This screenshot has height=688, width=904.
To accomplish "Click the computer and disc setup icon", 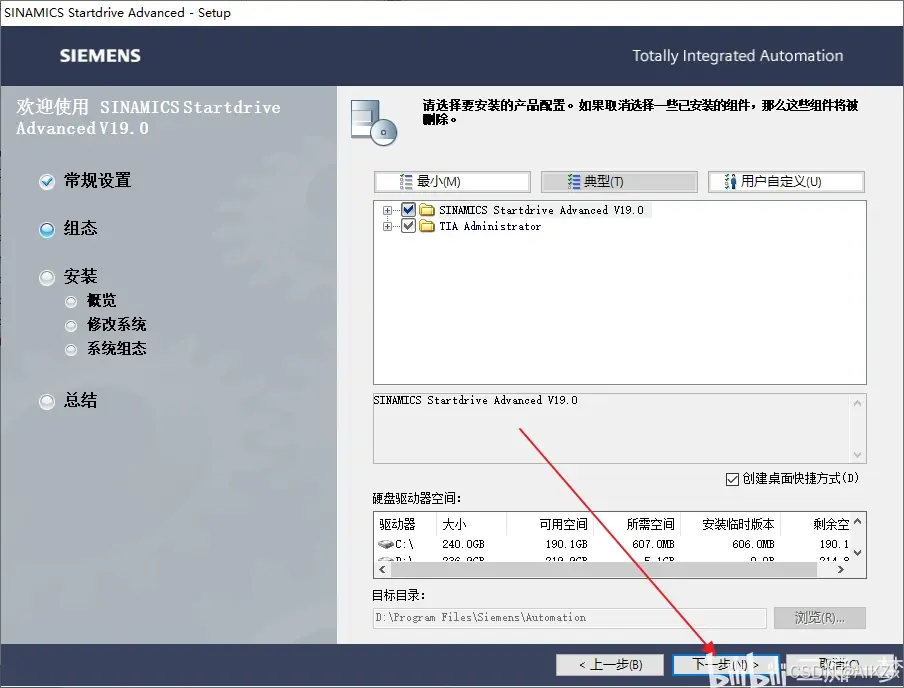I will coord(374,122).
